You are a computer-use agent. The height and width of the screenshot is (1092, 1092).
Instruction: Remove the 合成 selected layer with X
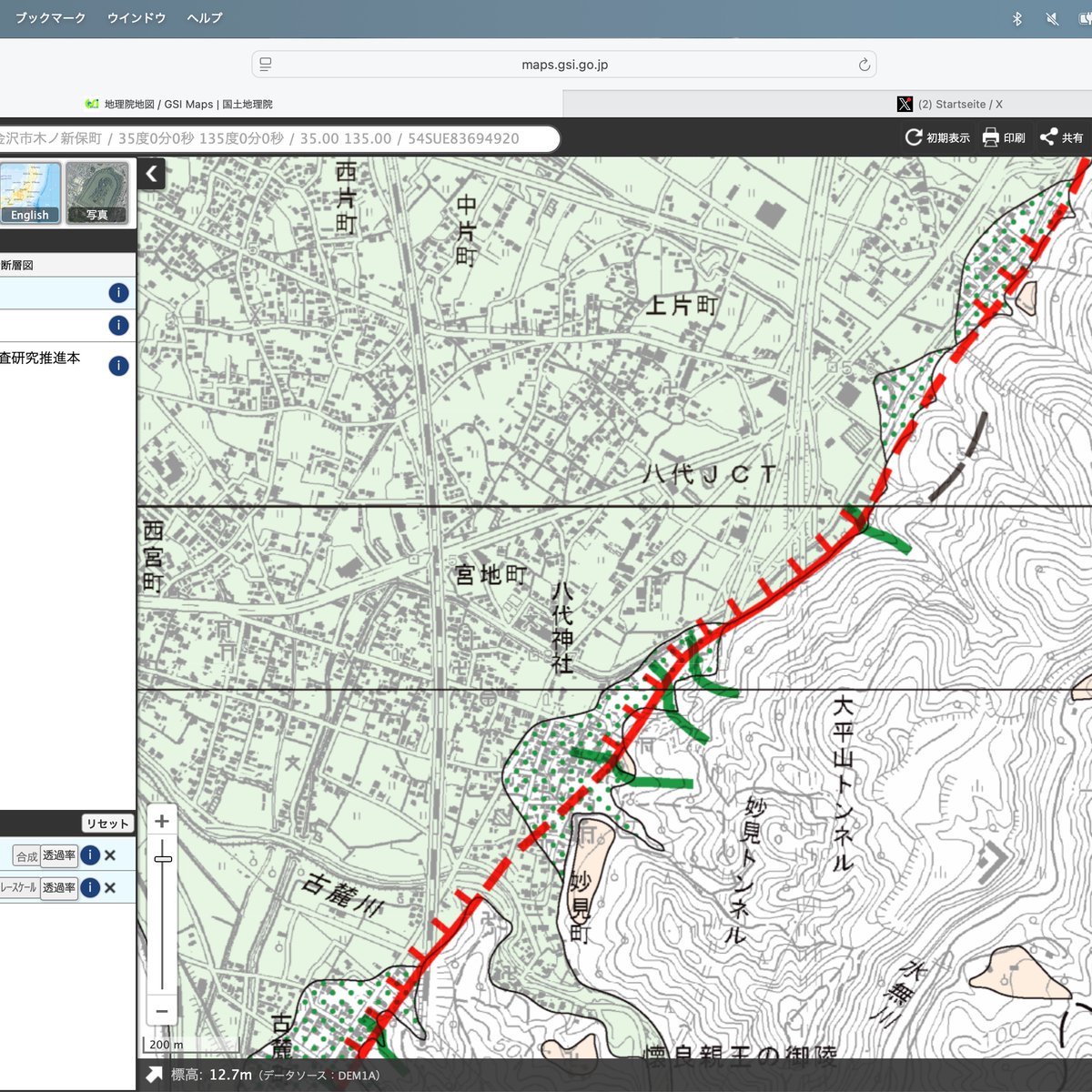110,855
